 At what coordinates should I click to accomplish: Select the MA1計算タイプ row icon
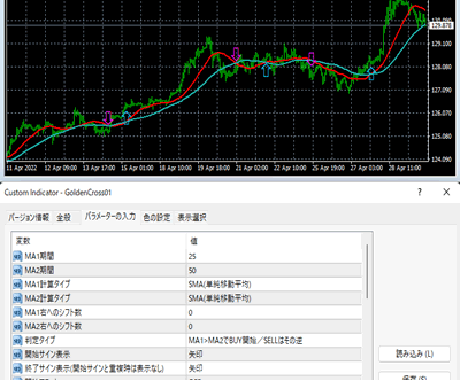[x=18, y=284]
